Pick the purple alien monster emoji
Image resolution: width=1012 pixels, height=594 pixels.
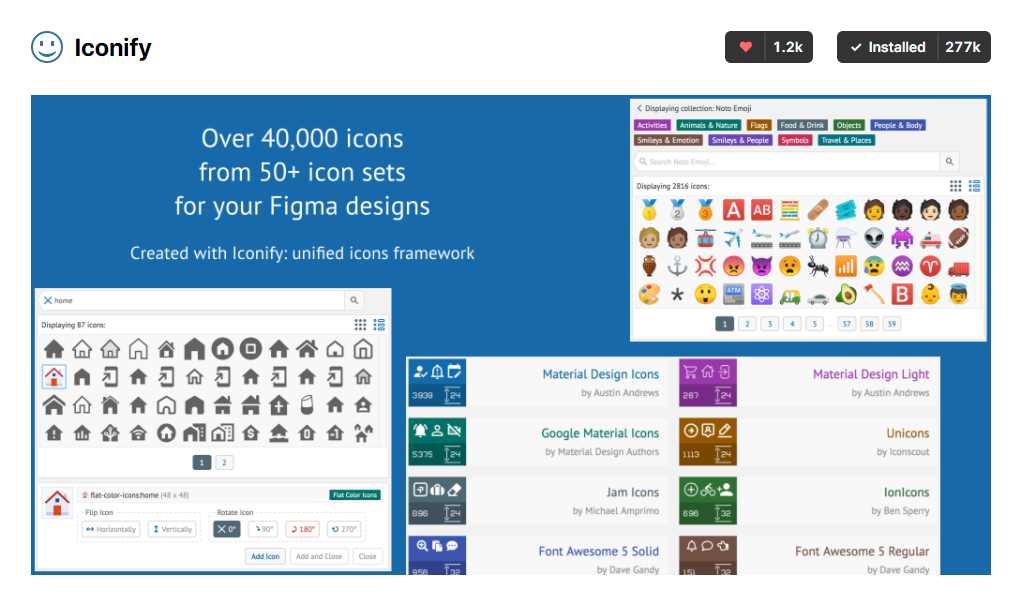[902, 238]
